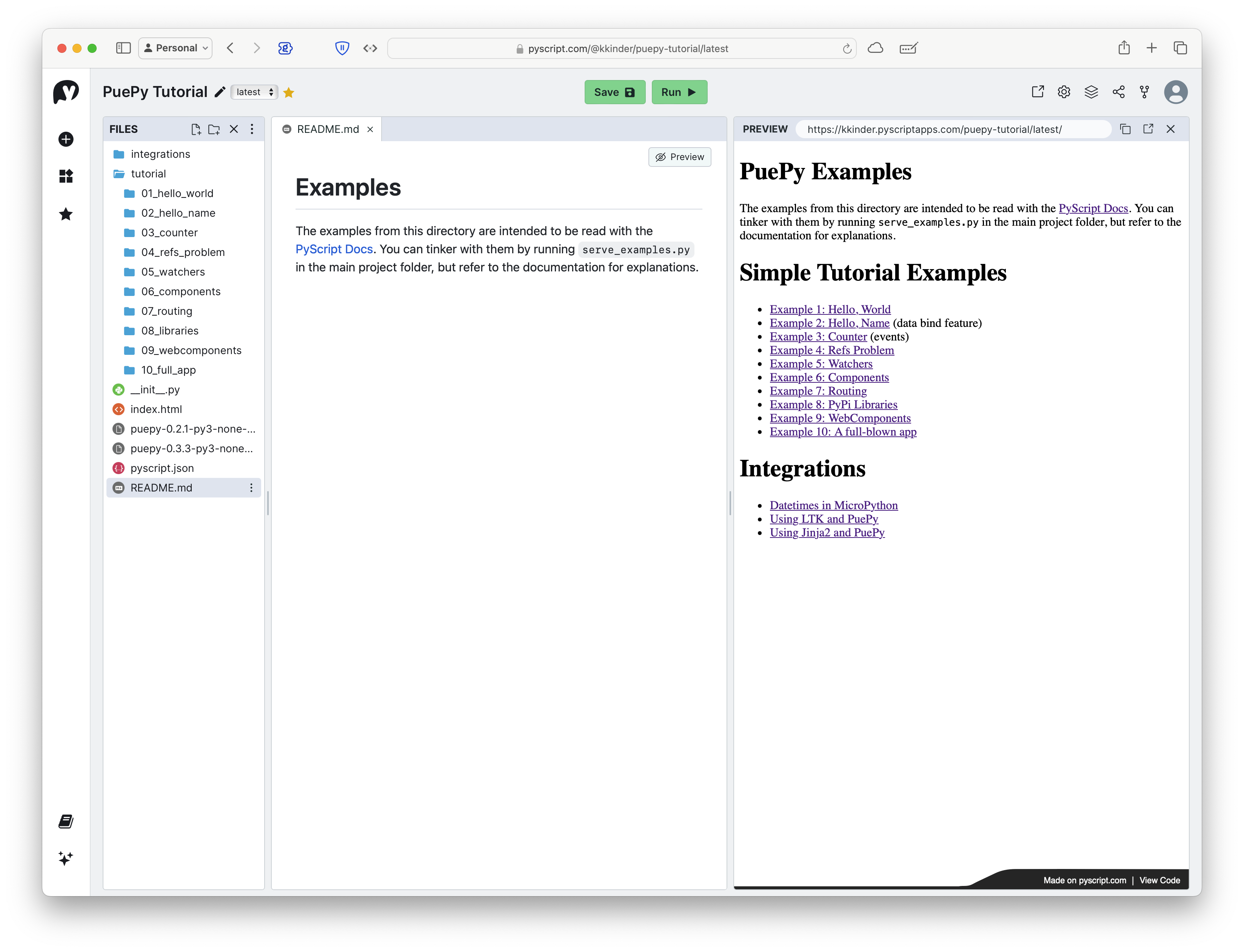This screenshot has height=952, width=1244.
Task: Expand the 03_counter folder
Action: coord(183,233)
